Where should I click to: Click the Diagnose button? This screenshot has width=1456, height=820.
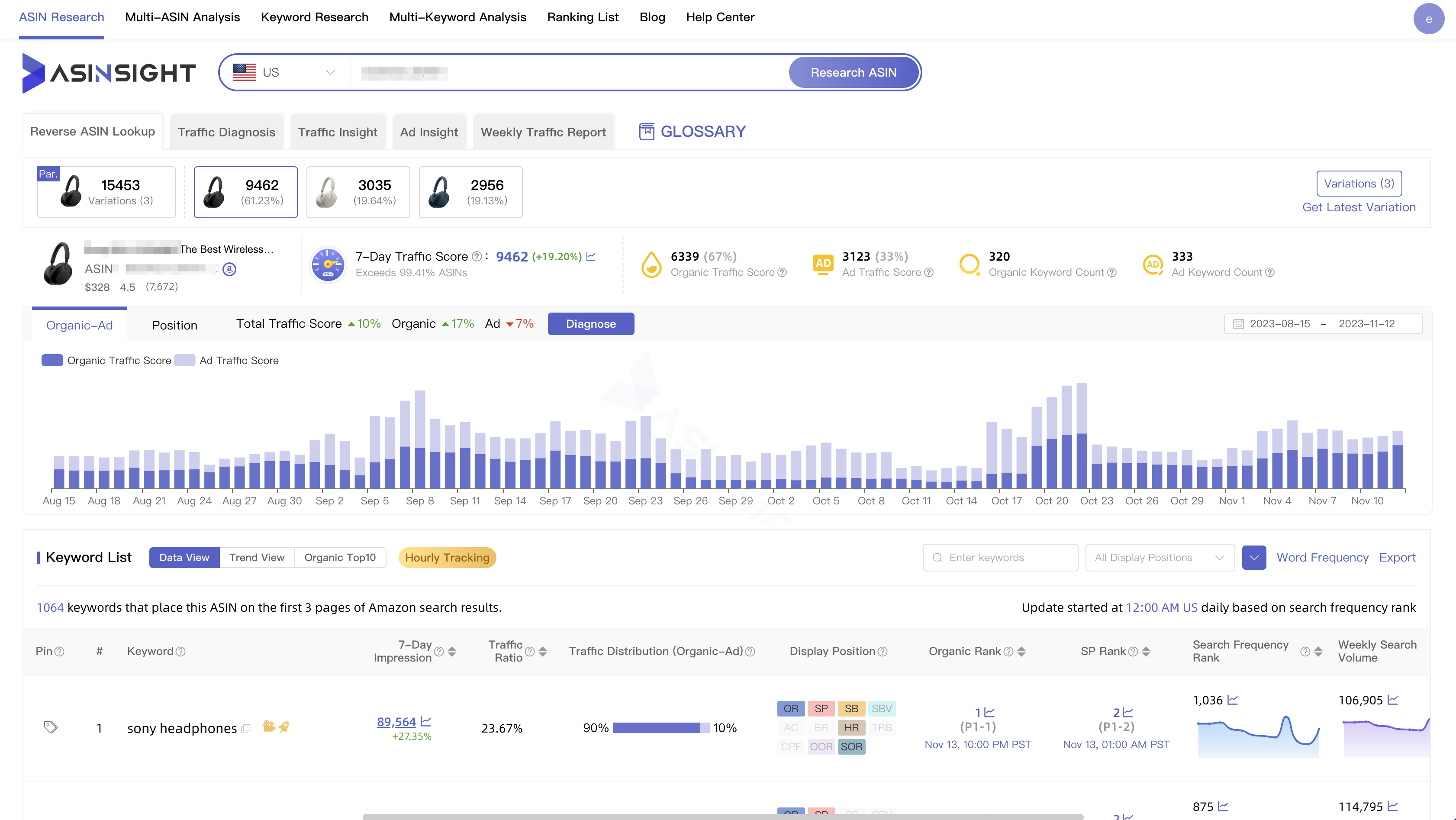(x=591, y=324)
